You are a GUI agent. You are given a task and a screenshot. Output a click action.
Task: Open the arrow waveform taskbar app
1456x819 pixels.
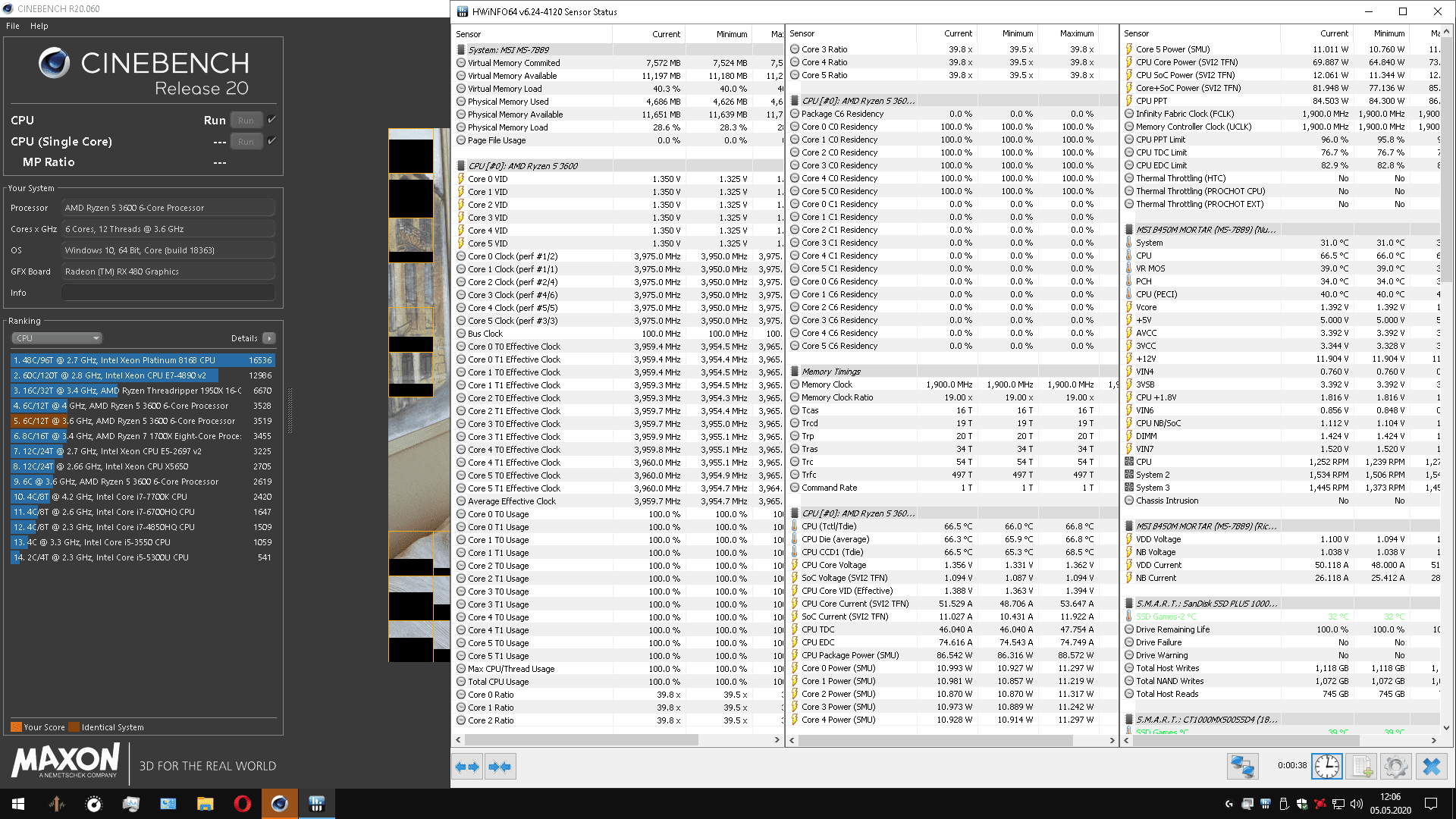tap(56, 804)
